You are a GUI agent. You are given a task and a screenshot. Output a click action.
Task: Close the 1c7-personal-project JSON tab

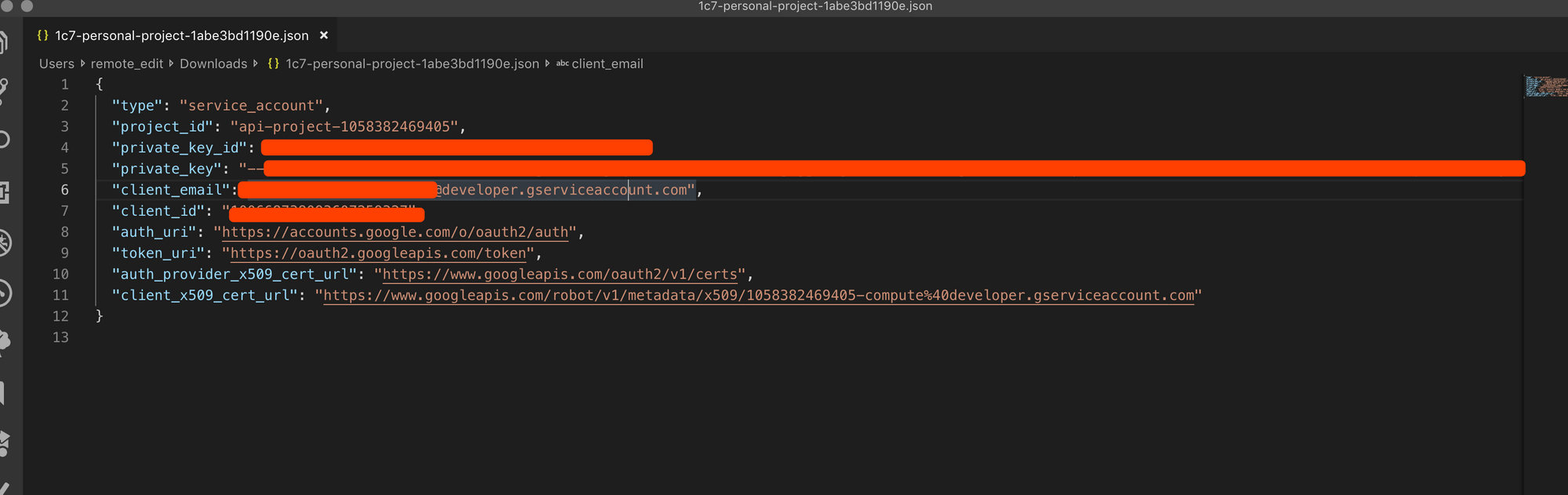click(324, 35)
